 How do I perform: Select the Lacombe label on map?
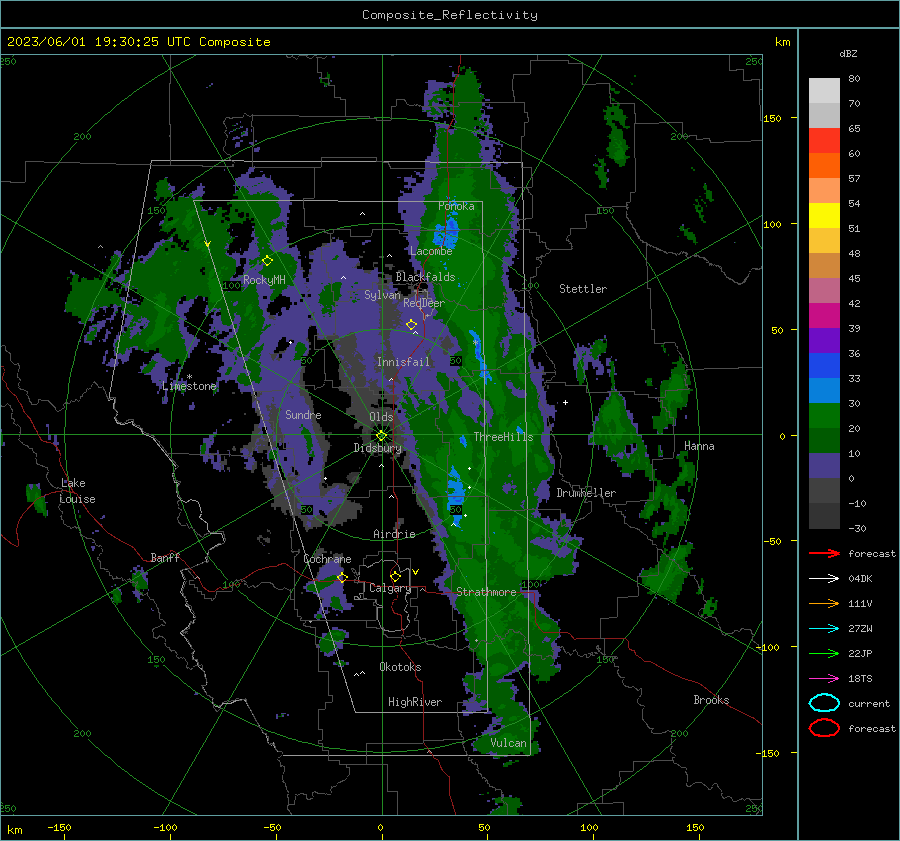pyautogui.click(x=431, y=251)
